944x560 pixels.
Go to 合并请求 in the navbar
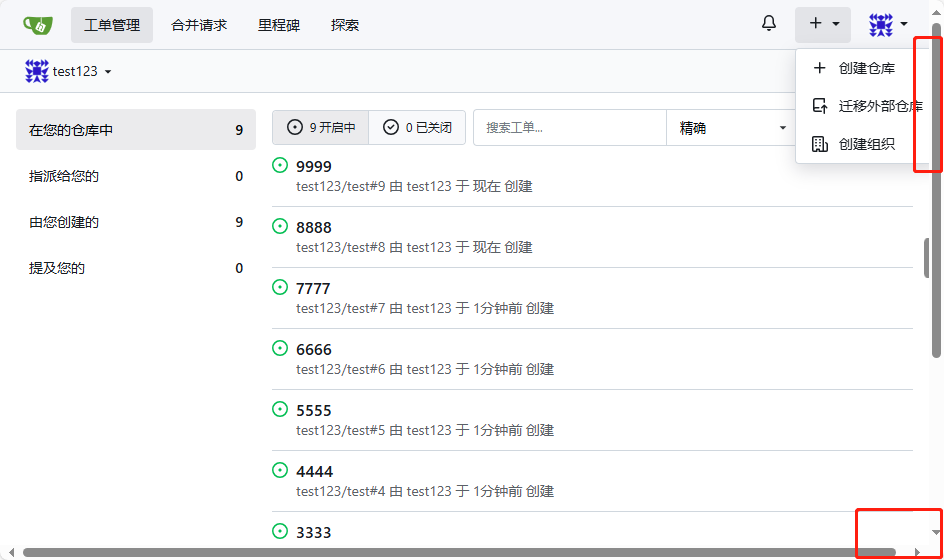(199, 25)
